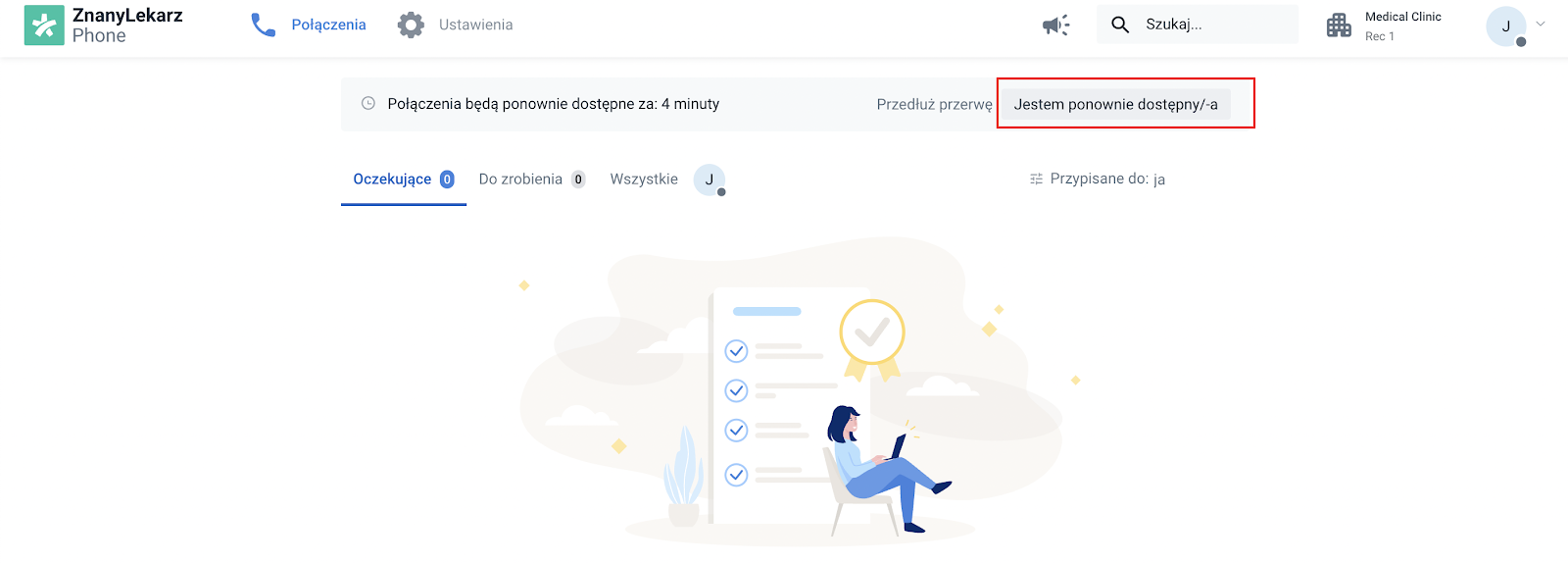Viewport: 1568px width, 563px height.
Task: Click the J user avatar in header
Action: (x=1505, y=26)
